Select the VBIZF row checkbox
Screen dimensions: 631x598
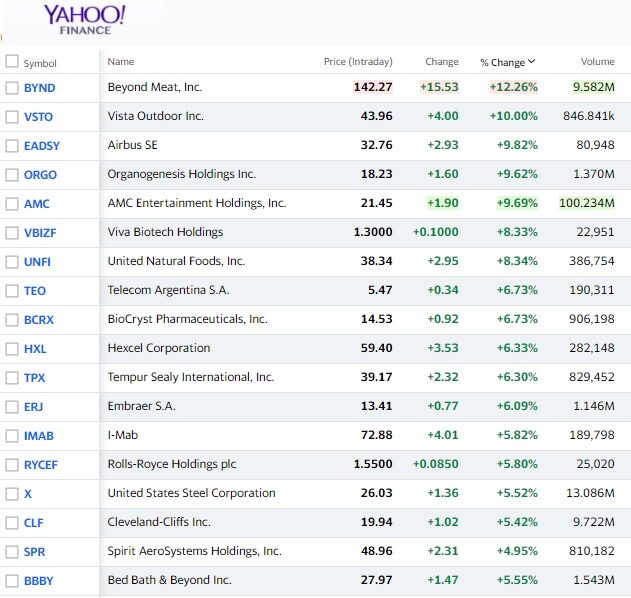(x=12, y=233)
